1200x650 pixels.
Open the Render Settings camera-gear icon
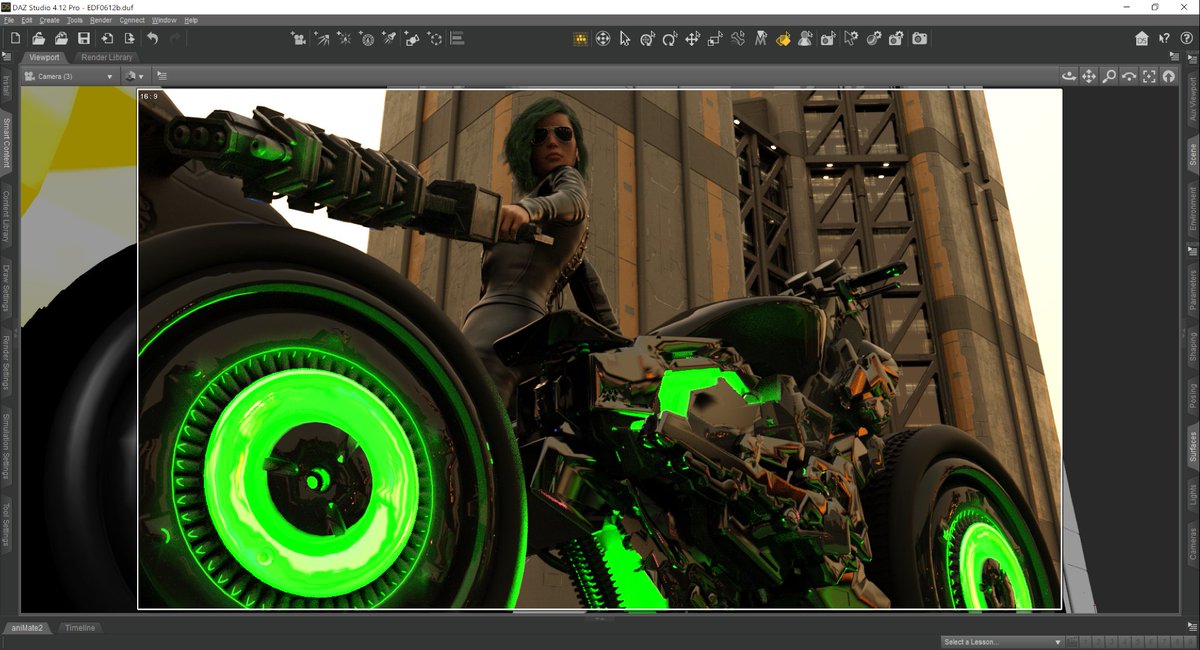pyautogui.click(x=896, y=38)
